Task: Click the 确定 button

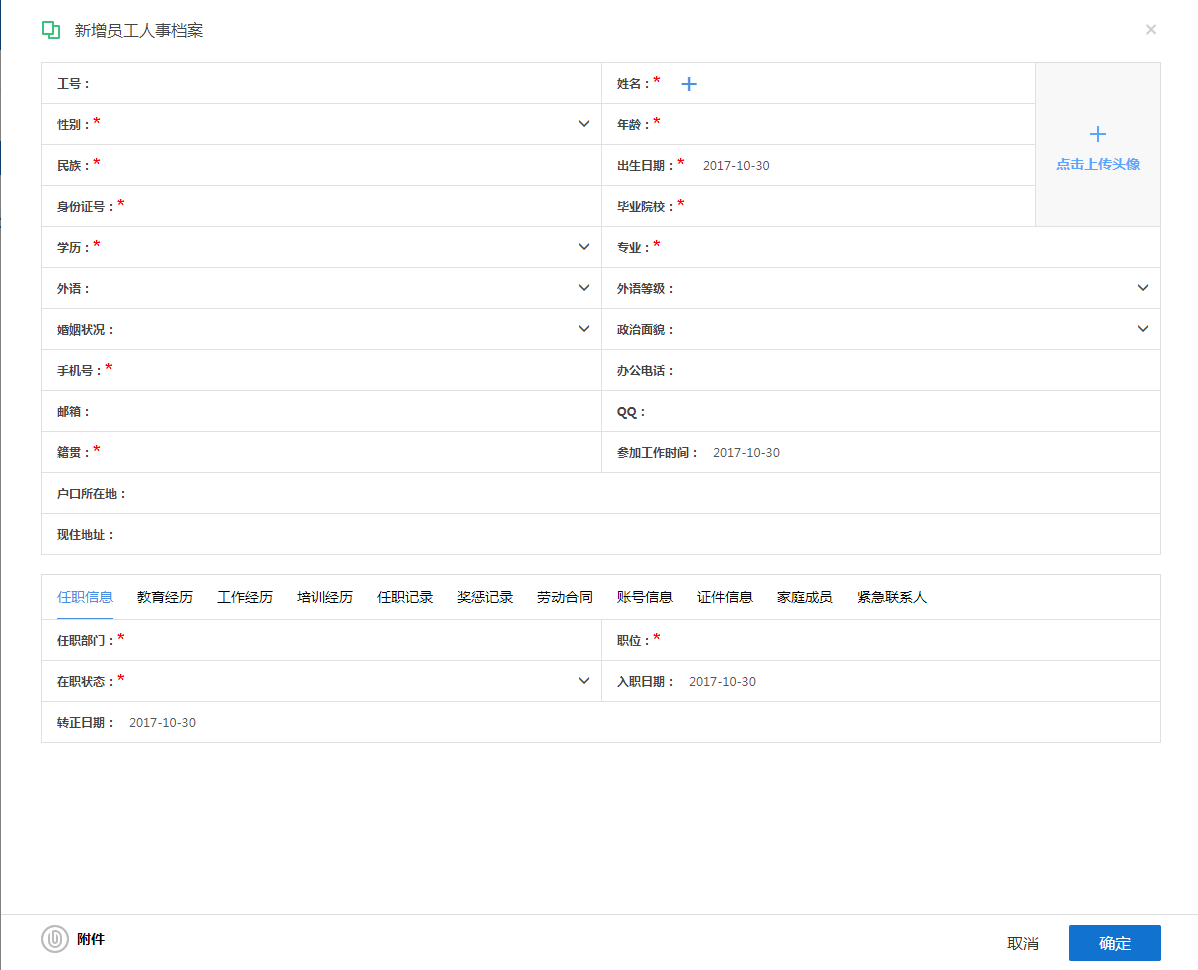Action: point(1114,943)
